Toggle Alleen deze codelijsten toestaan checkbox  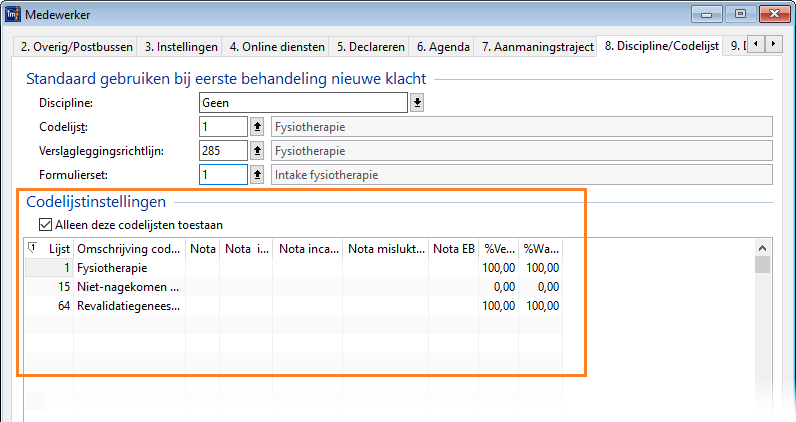click(x=46, y=224)
